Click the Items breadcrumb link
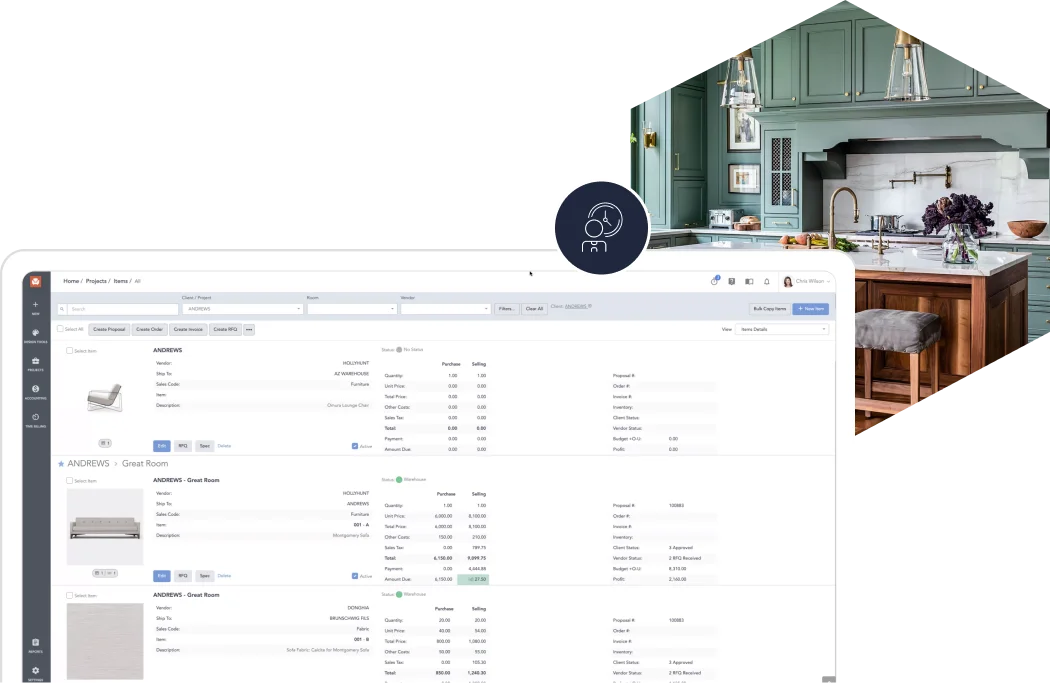1050x683 pixels. click(x=121, y=281)
